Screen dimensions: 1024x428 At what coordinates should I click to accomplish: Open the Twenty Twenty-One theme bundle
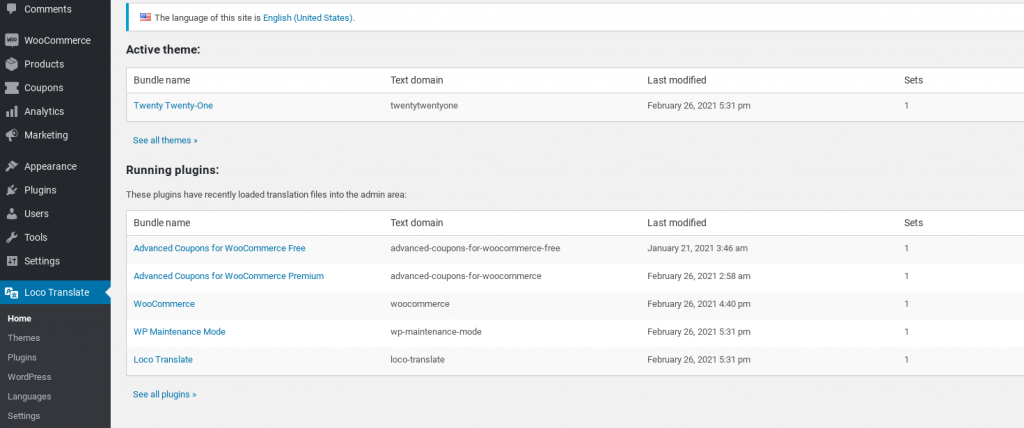tap(173, 105)
